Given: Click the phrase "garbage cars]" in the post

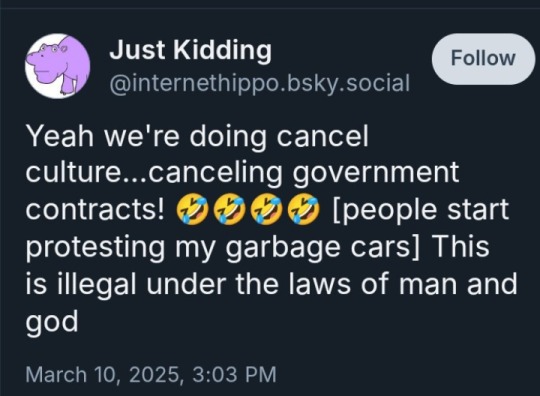Looking at the screenshot, I should coord(323,248).
